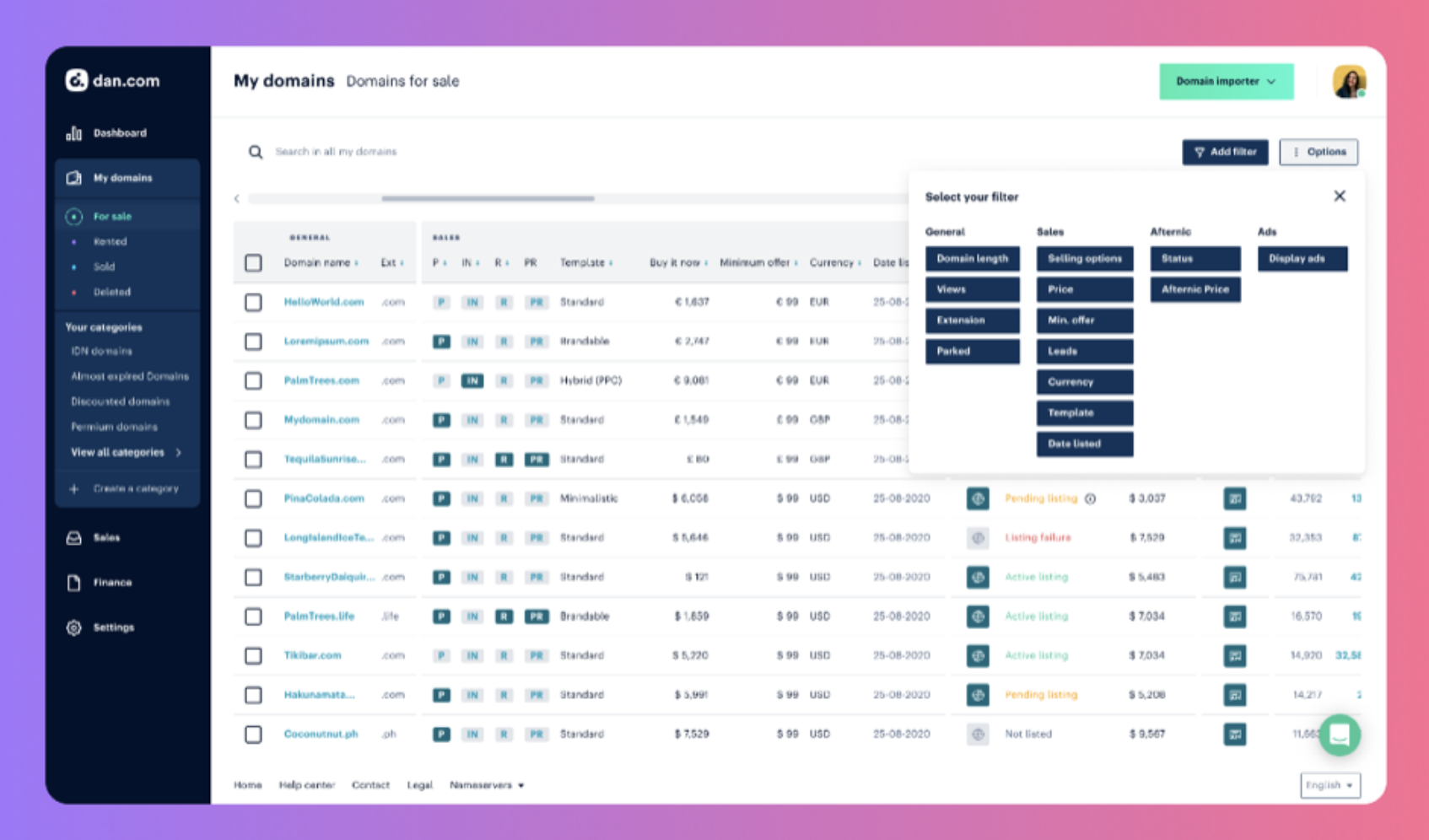Close the Select your filter panel
The height and width of the screenshot is (840, 1429).
tap(1339, 197)
